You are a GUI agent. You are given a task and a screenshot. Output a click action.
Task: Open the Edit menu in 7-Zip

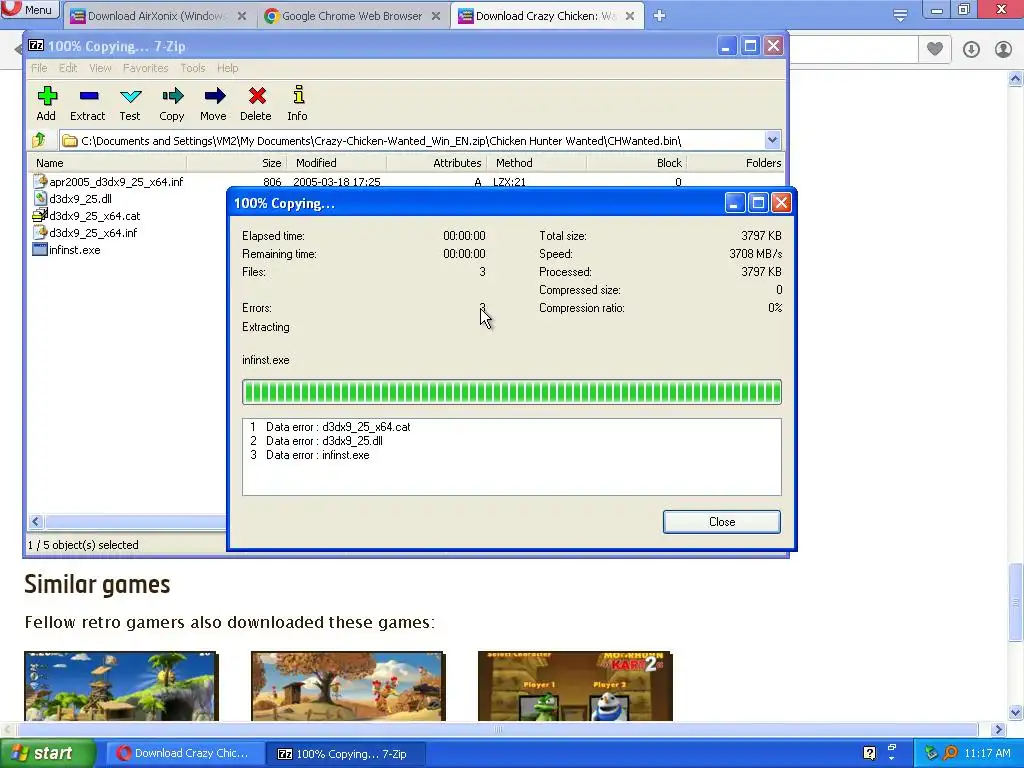68,68
